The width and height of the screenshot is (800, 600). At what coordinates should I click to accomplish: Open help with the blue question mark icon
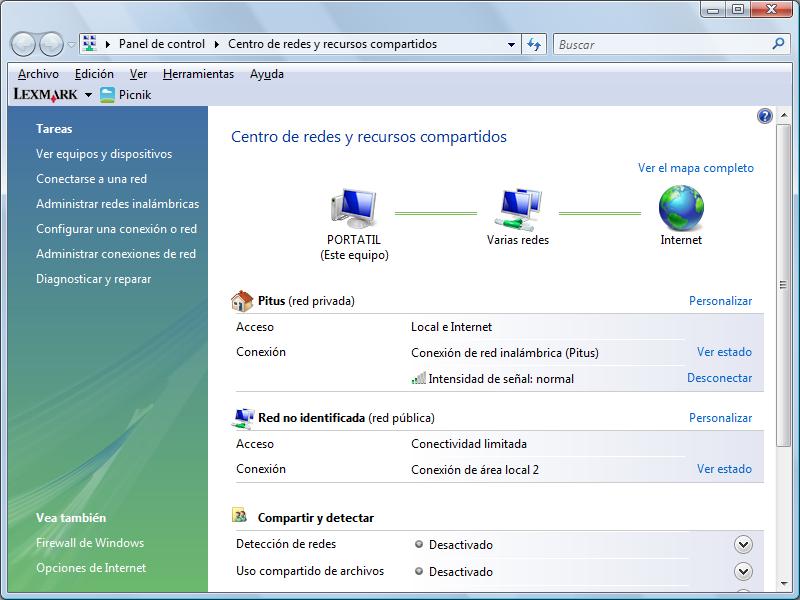pos(765,116)
